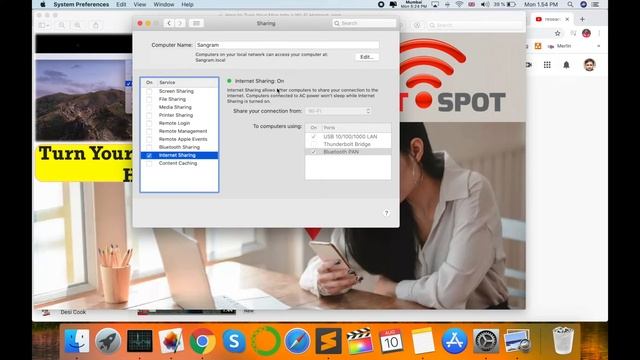The image size is (640, 360).
Task: Open the green circular app in Dock
Action: click(x=265, y=341)
